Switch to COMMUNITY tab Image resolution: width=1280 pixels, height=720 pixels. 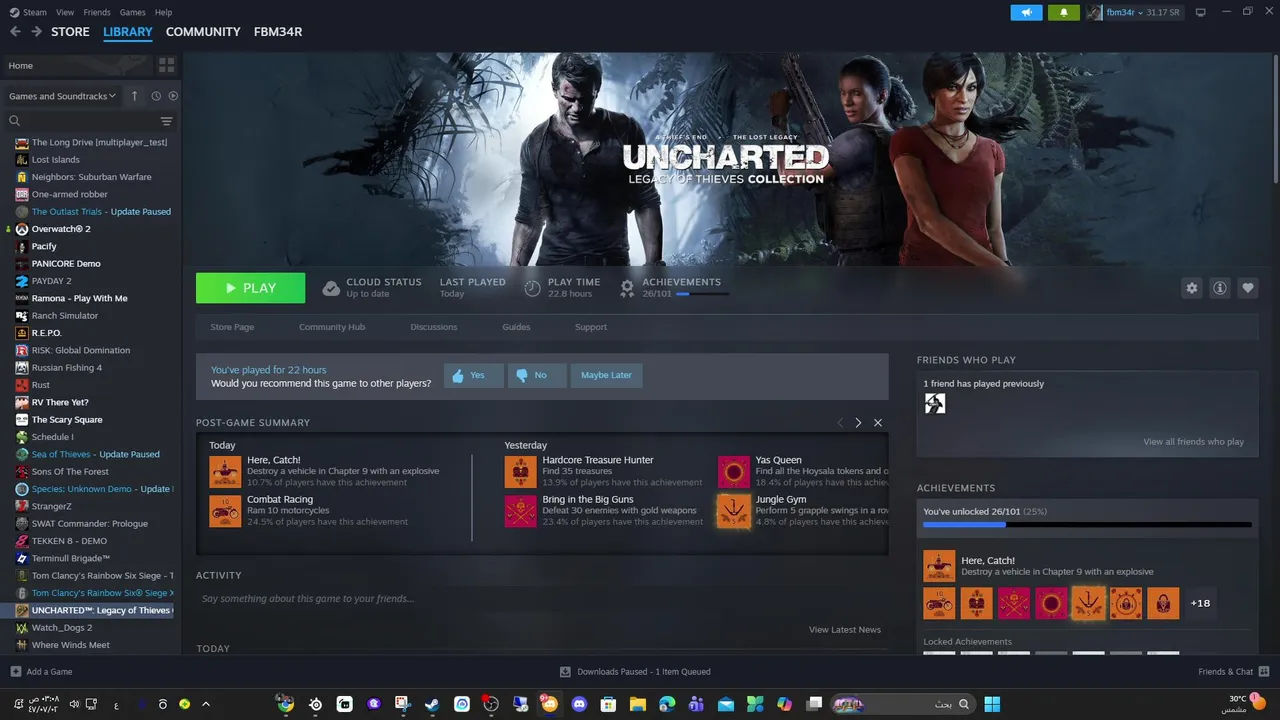(203, 32)
